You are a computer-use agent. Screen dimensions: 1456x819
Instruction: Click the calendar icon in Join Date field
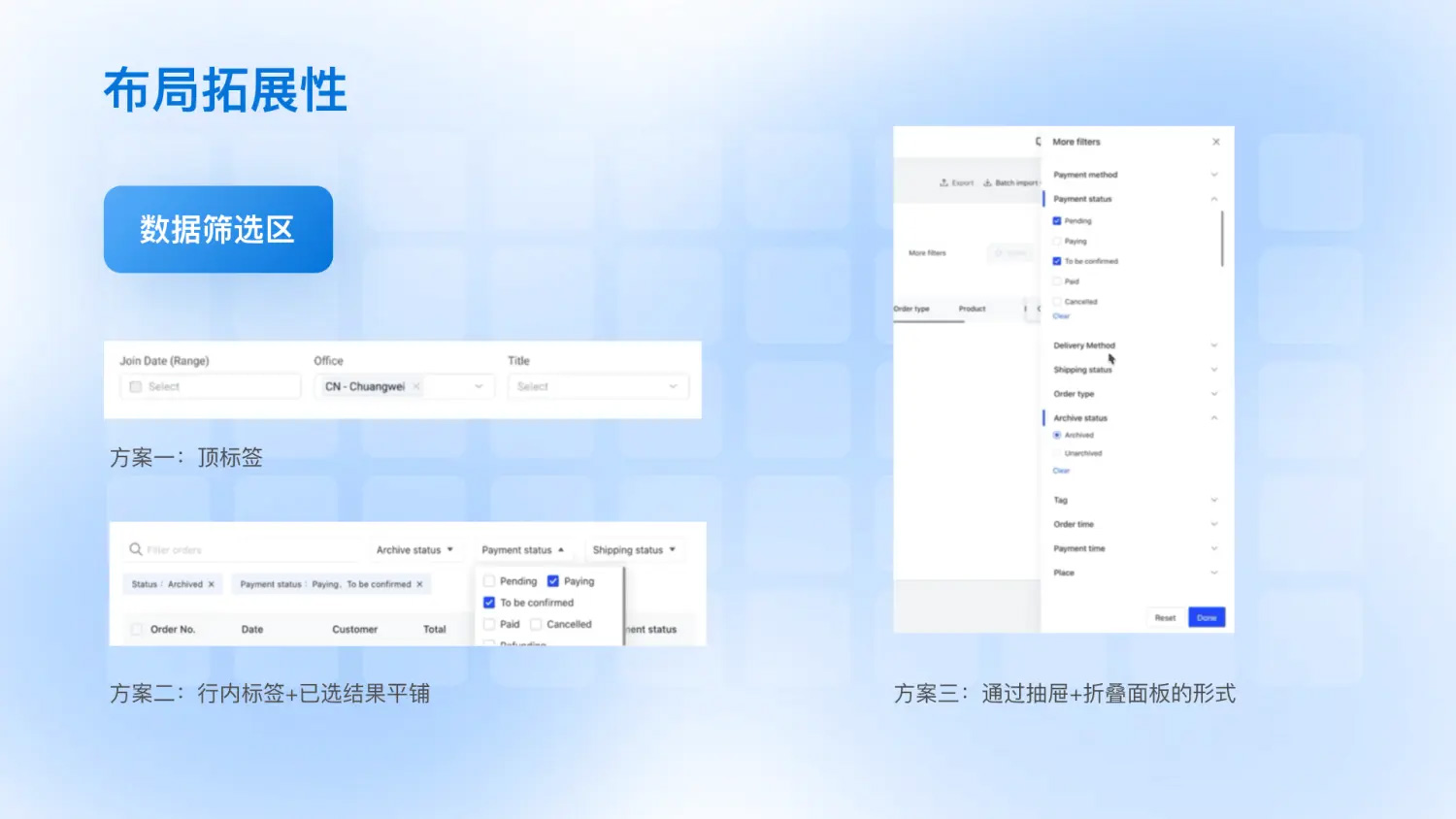(x=136, y=386)
